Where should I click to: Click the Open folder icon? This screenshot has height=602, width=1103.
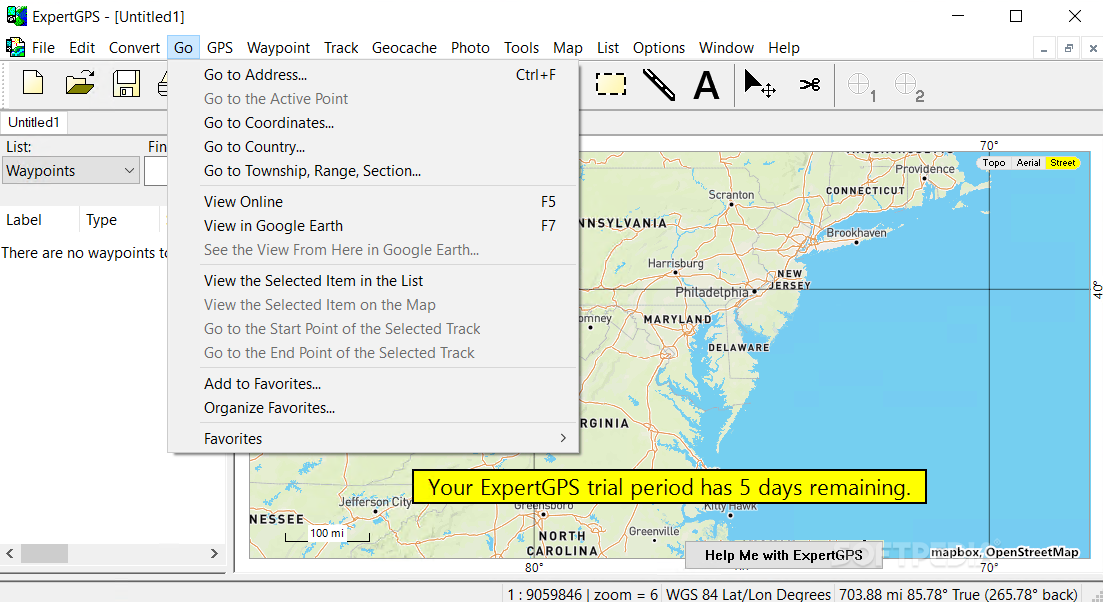click(80, 83)
